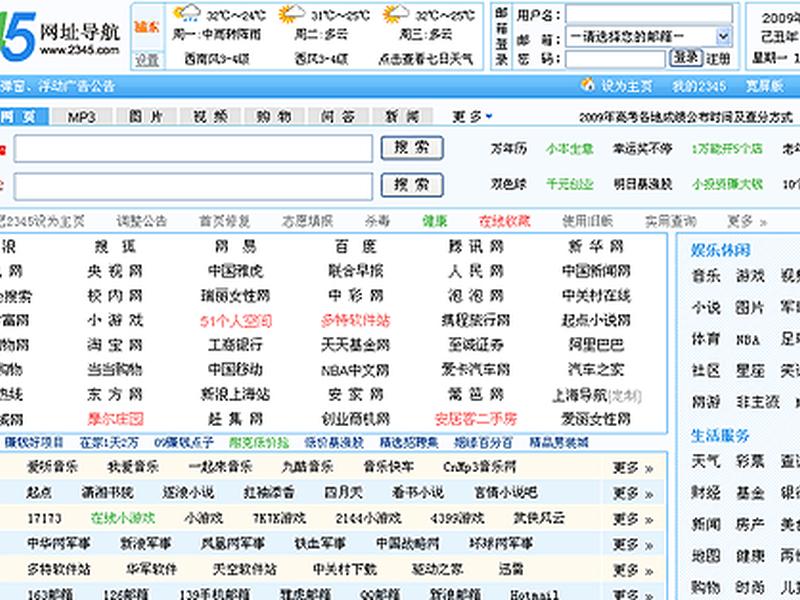Select the 网页 search tab
This screenshot has width=800, height=600.
point(24,117)
